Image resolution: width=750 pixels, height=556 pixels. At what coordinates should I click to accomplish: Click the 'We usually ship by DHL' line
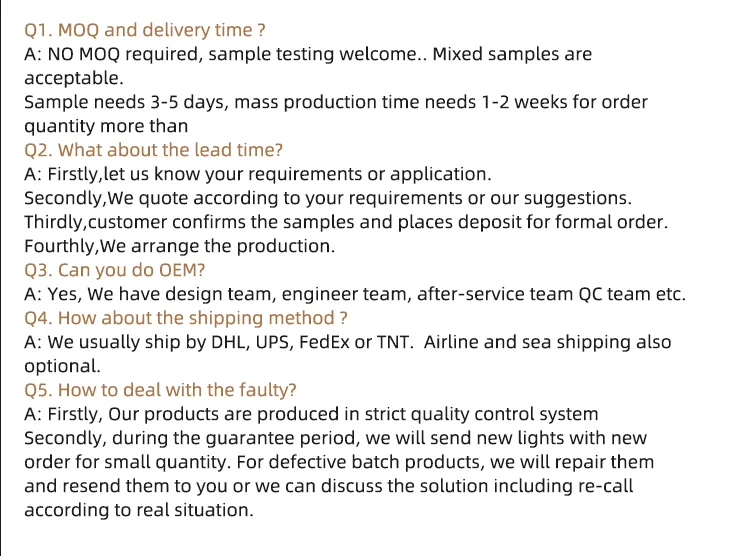click(x=348, y=342)
